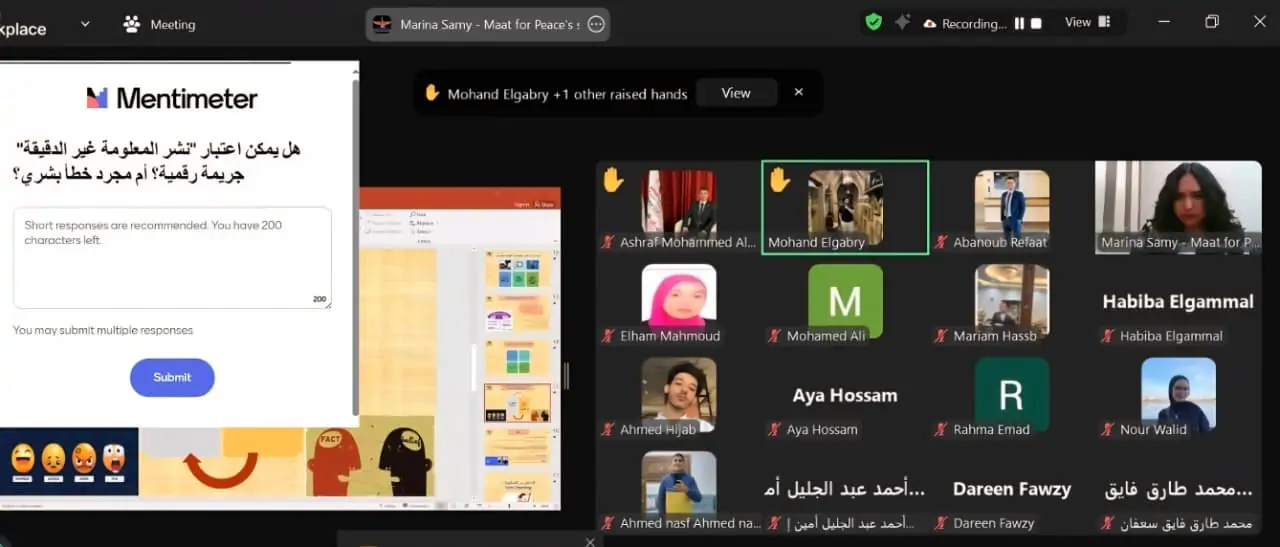The image size is (1280, 547).
Task: Stop the meeting recording
Action: click(1036, 23)
